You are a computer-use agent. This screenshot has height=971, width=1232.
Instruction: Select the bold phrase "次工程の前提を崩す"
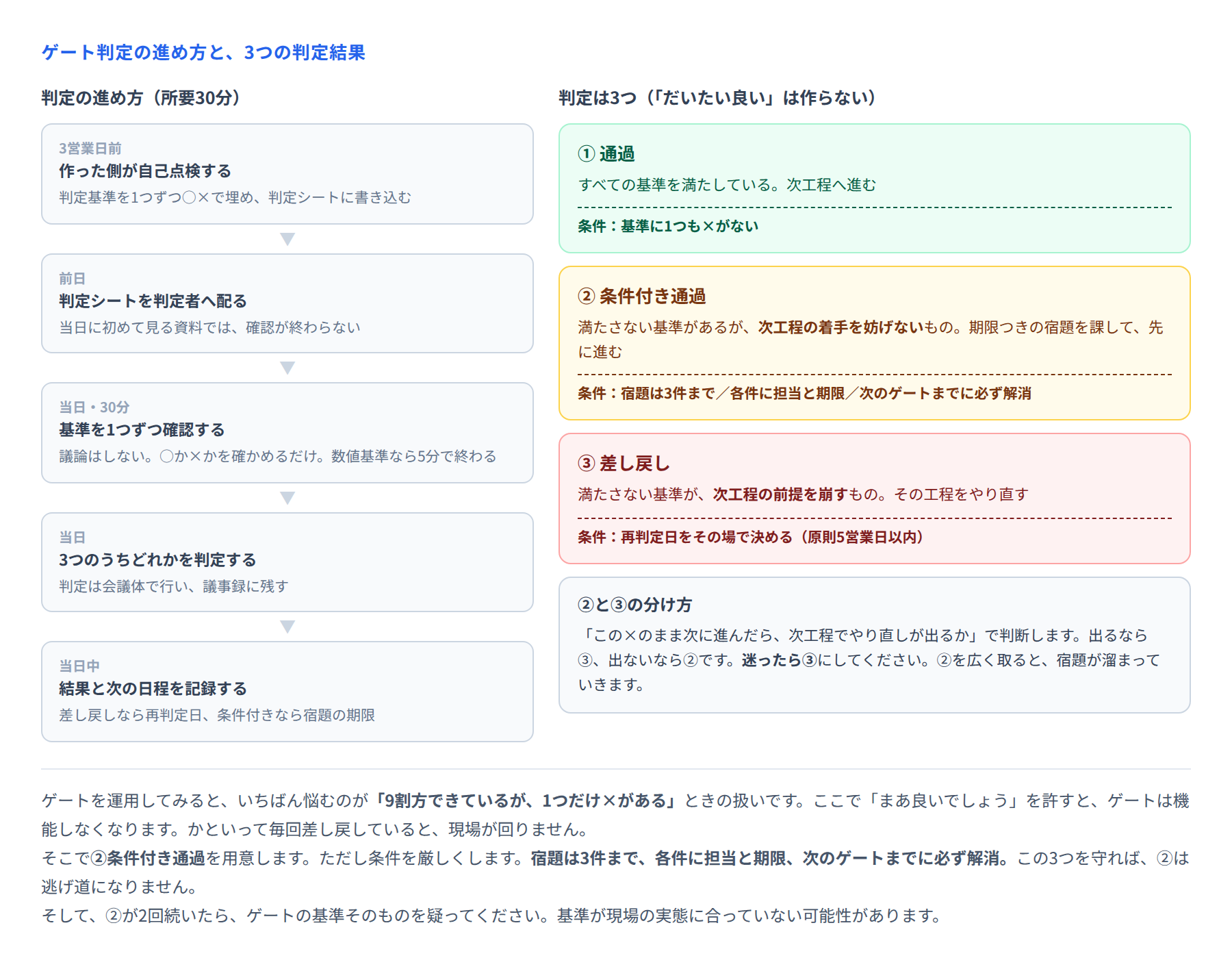point(781,494)
